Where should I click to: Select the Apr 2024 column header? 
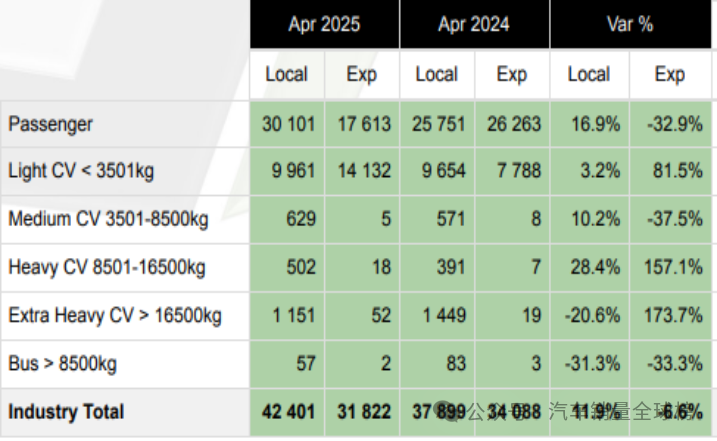click(x=474, y=24)
